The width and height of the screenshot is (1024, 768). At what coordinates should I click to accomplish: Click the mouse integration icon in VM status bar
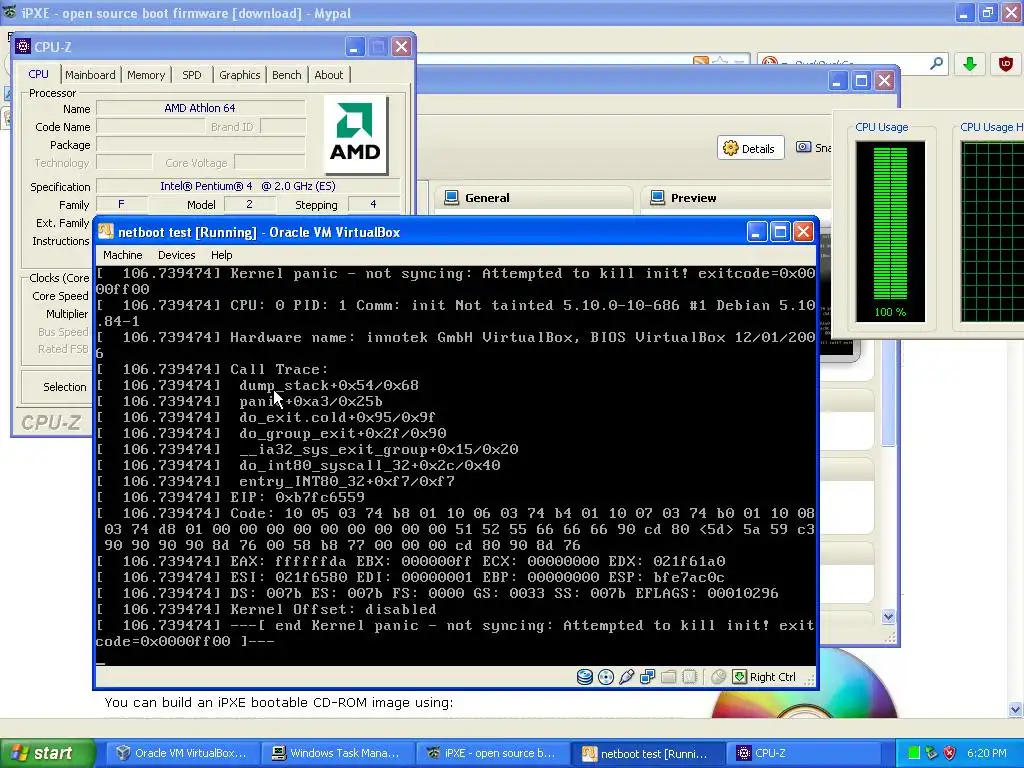click(718, 677)
